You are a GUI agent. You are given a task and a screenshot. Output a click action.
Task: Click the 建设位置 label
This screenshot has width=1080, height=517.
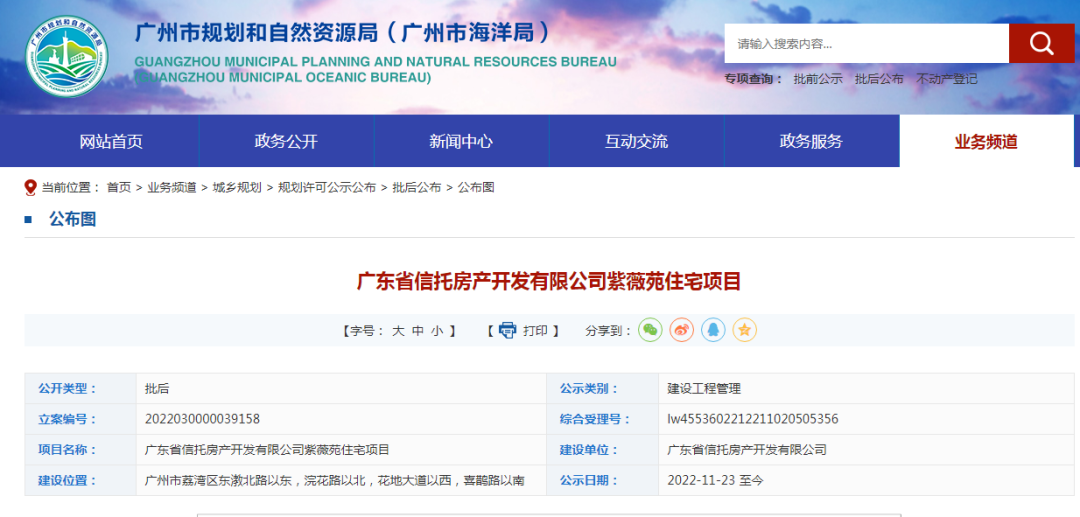point(68,481)
